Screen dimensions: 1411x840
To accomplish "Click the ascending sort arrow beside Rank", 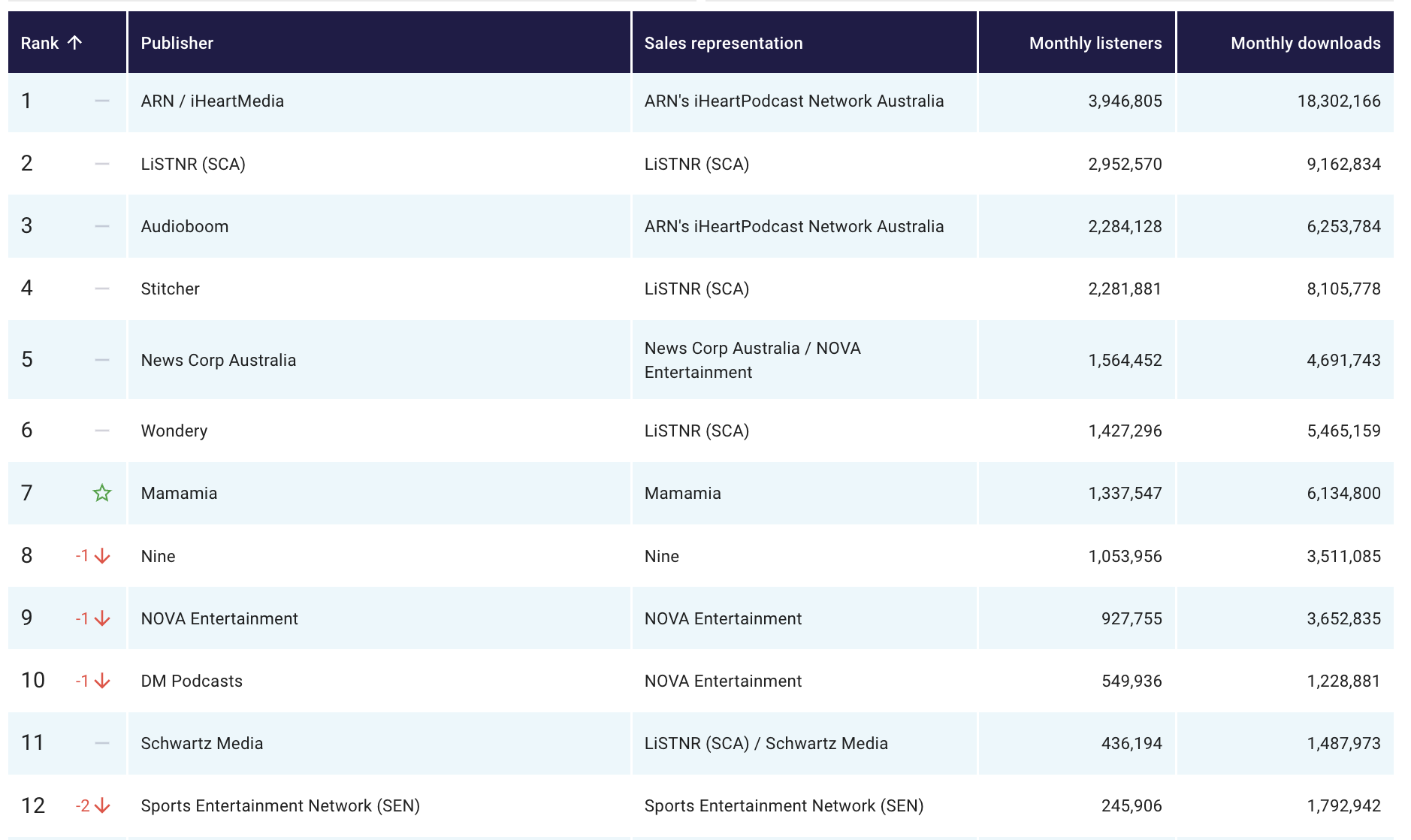I will (x=74, y=43).
